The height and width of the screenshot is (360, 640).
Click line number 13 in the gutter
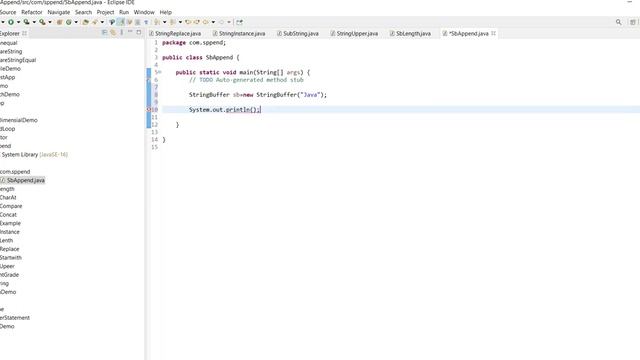pyautogui.click(x=154, y=132)
